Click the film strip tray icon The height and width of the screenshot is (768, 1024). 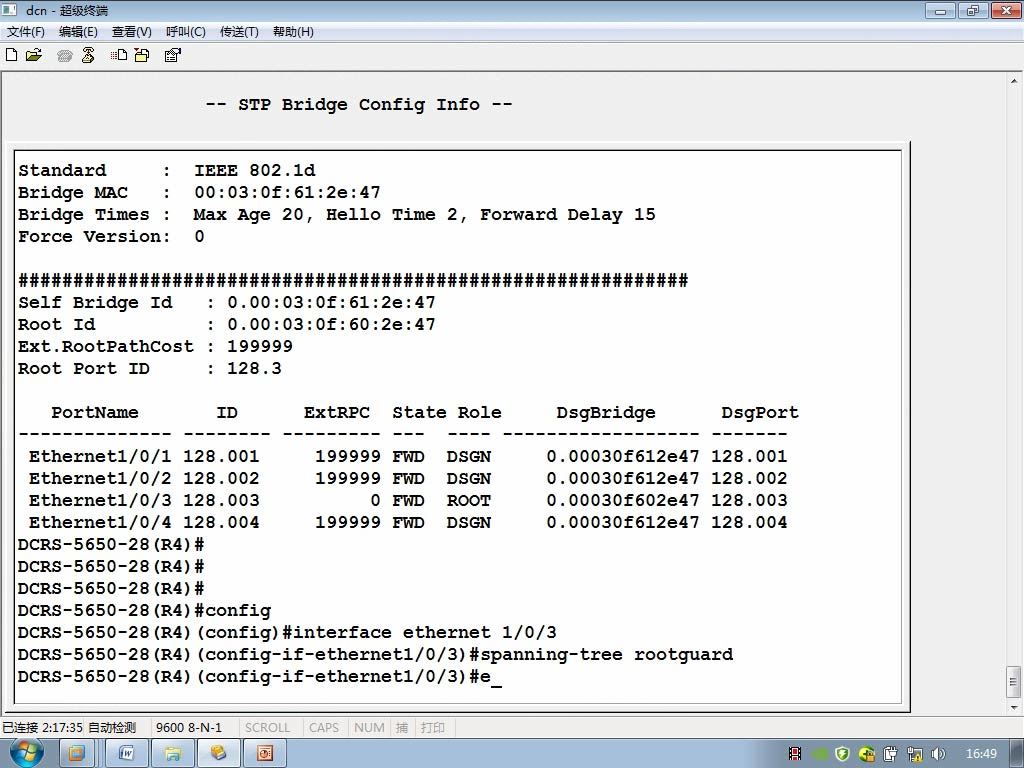coord(795,754)
